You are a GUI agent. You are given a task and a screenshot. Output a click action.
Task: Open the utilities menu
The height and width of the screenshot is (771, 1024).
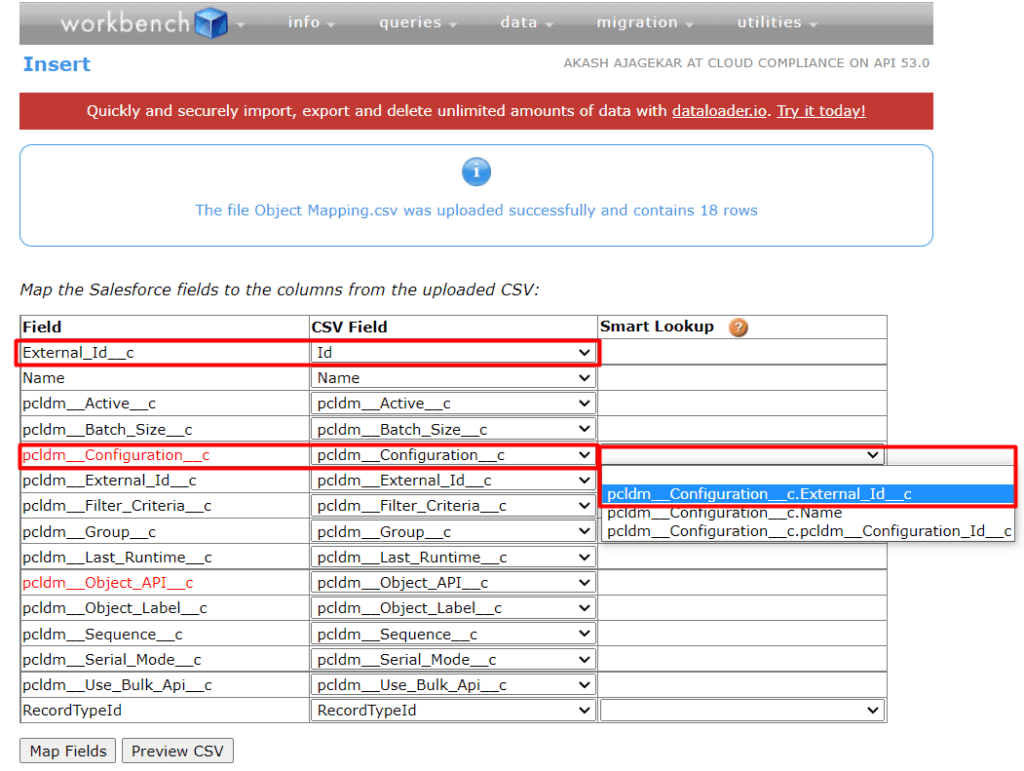[776, 22]
